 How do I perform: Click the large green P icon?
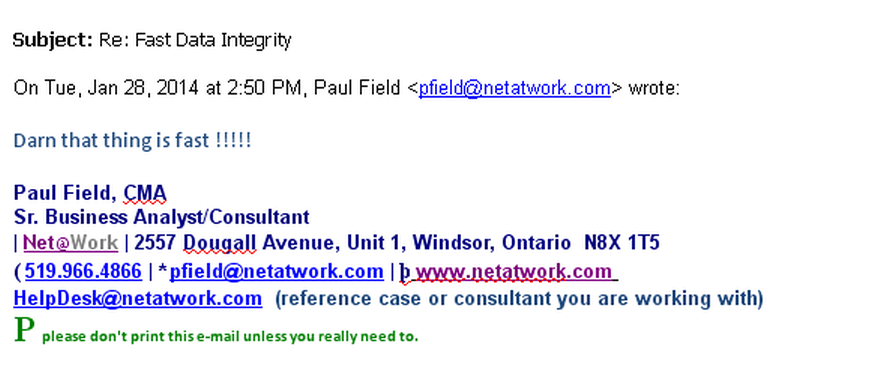tap(24, 330)
